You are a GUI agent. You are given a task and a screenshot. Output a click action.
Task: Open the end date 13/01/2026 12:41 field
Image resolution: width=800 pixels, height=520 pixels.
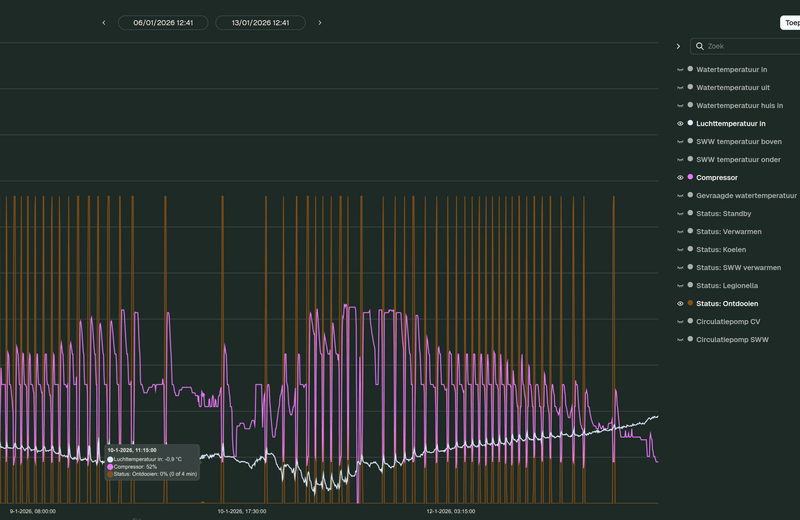(261, 22)
